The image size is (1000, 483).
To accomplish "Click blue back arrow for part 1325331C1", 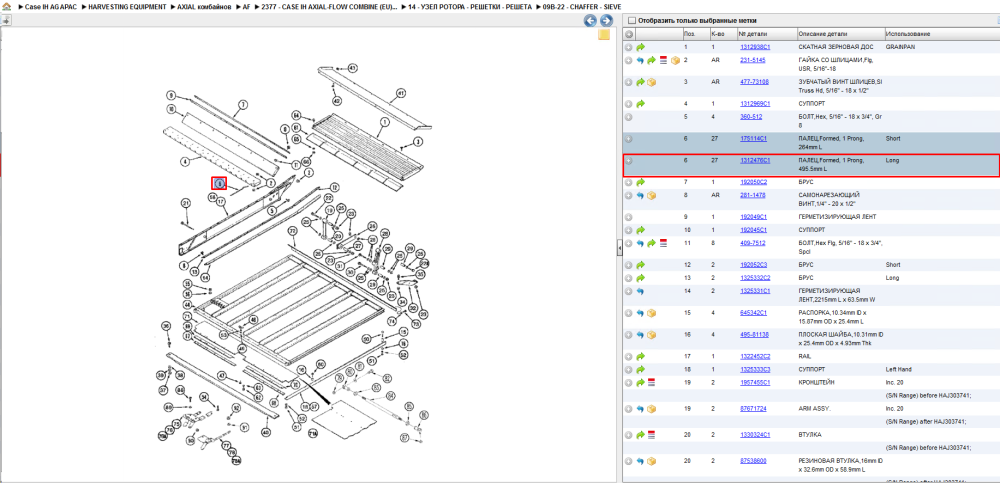I will click(640, 291).
